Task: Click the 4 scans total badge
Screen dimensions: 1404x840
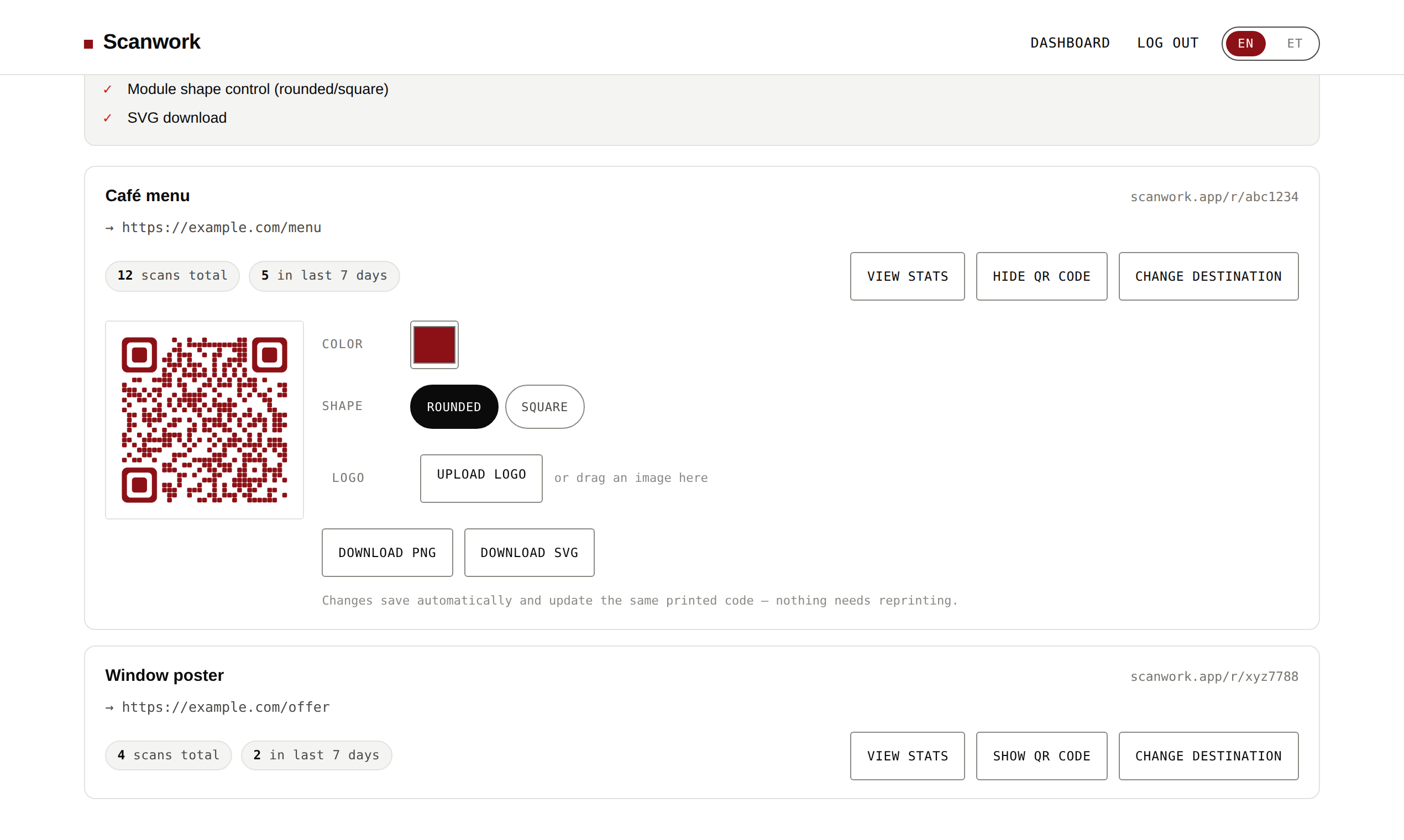Action: pyautogui.click(x=168, y=755)
